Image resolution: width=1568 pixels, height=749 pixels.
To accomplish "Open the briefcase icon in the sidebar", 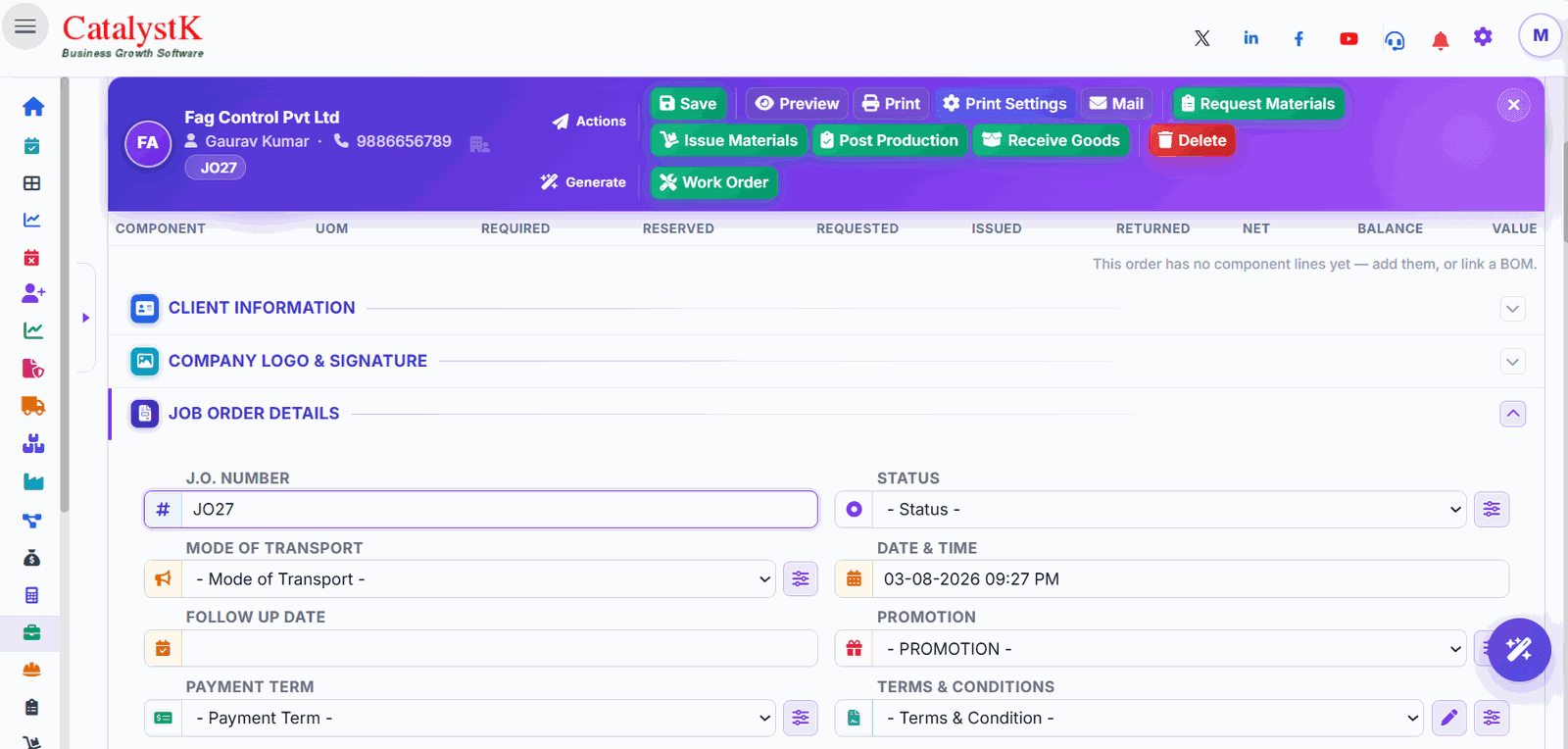I will pos(32,632).
